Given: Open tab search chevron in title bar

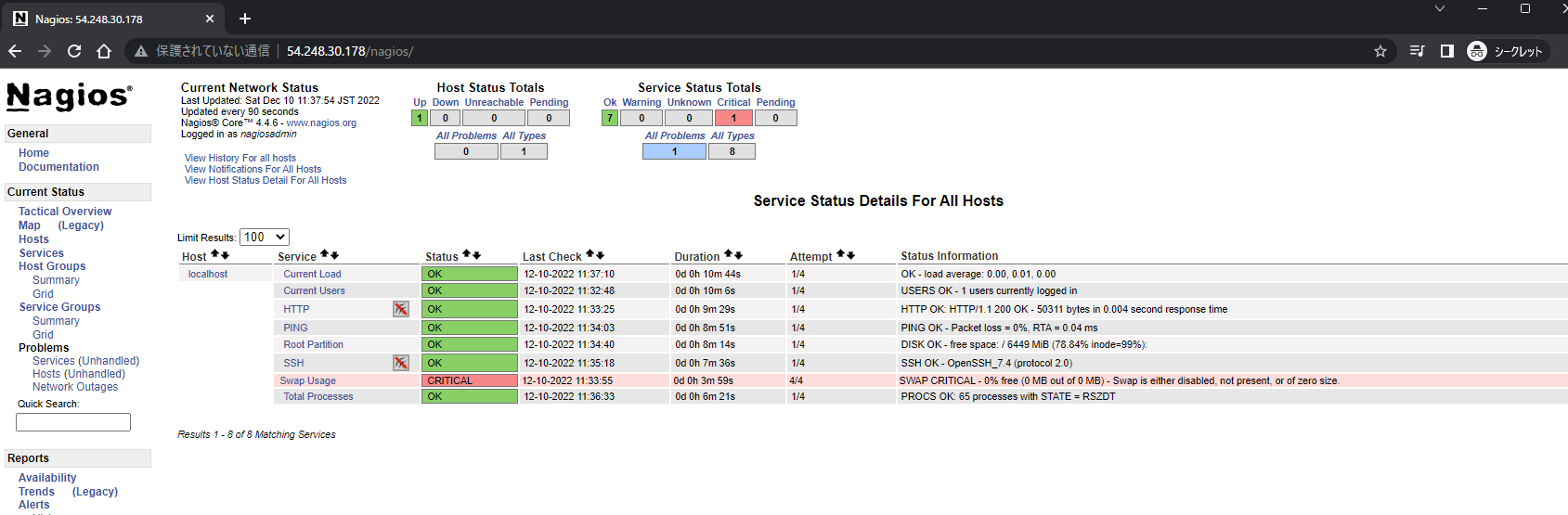Looking at the screenshot, I should click(1440, 8).
